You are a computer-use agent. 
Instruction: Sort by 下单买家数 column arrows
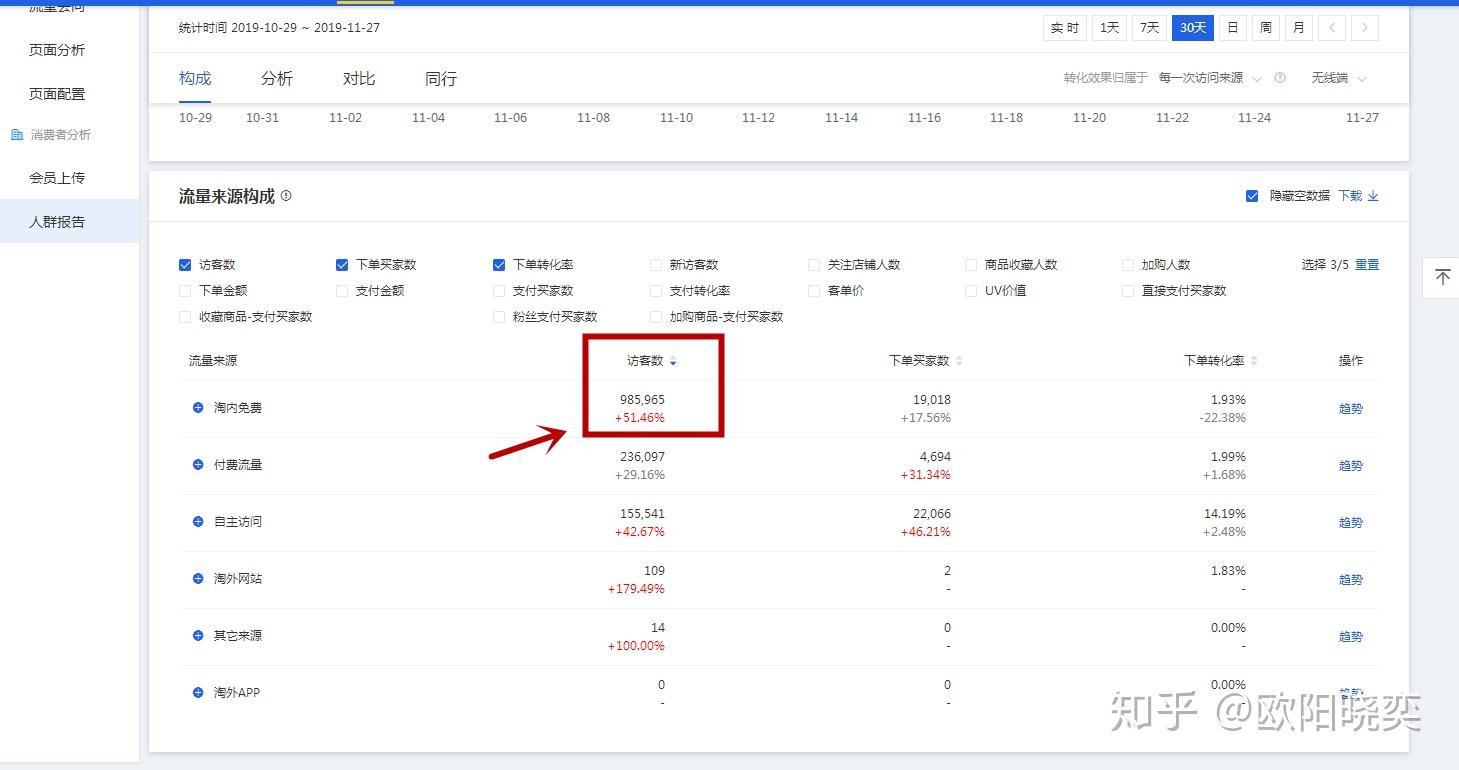point(959,361)
